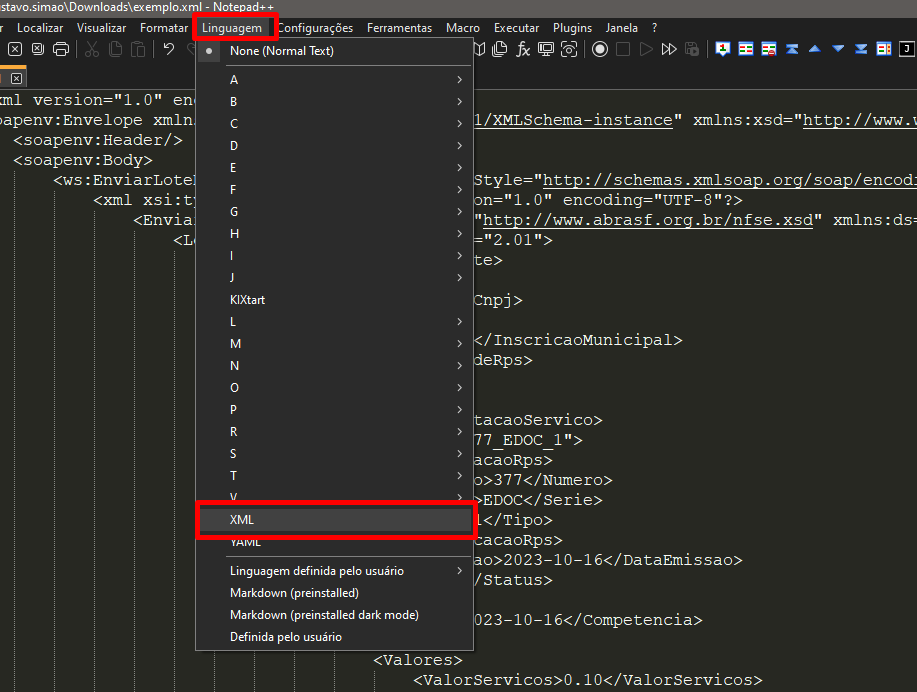The image size is (917, 692).
Task: Open the Macro menu
Action: pyautogui.click(x=462, y=27)
